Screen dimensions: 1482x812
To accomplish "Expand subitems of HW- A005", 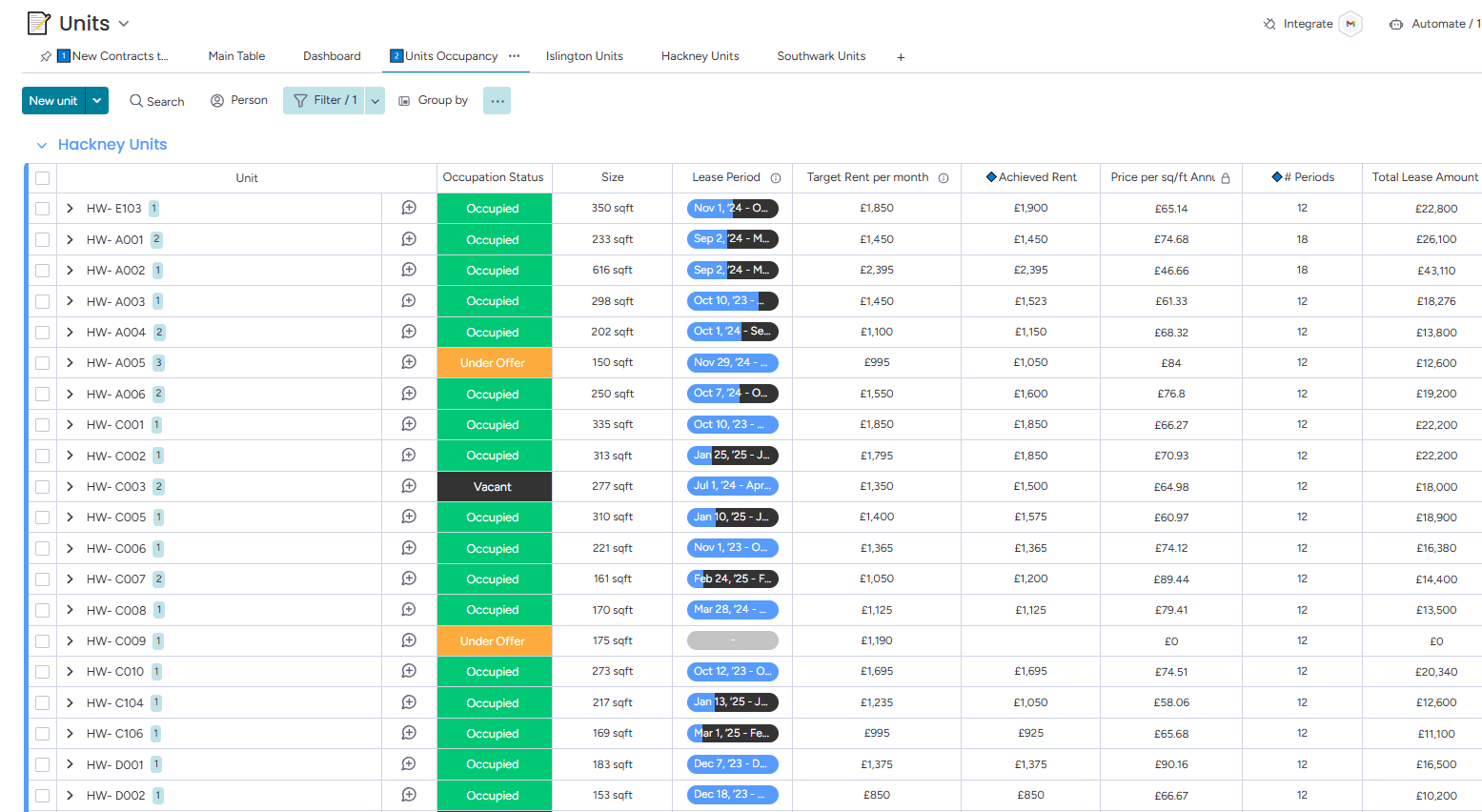I will coord(70,362).
